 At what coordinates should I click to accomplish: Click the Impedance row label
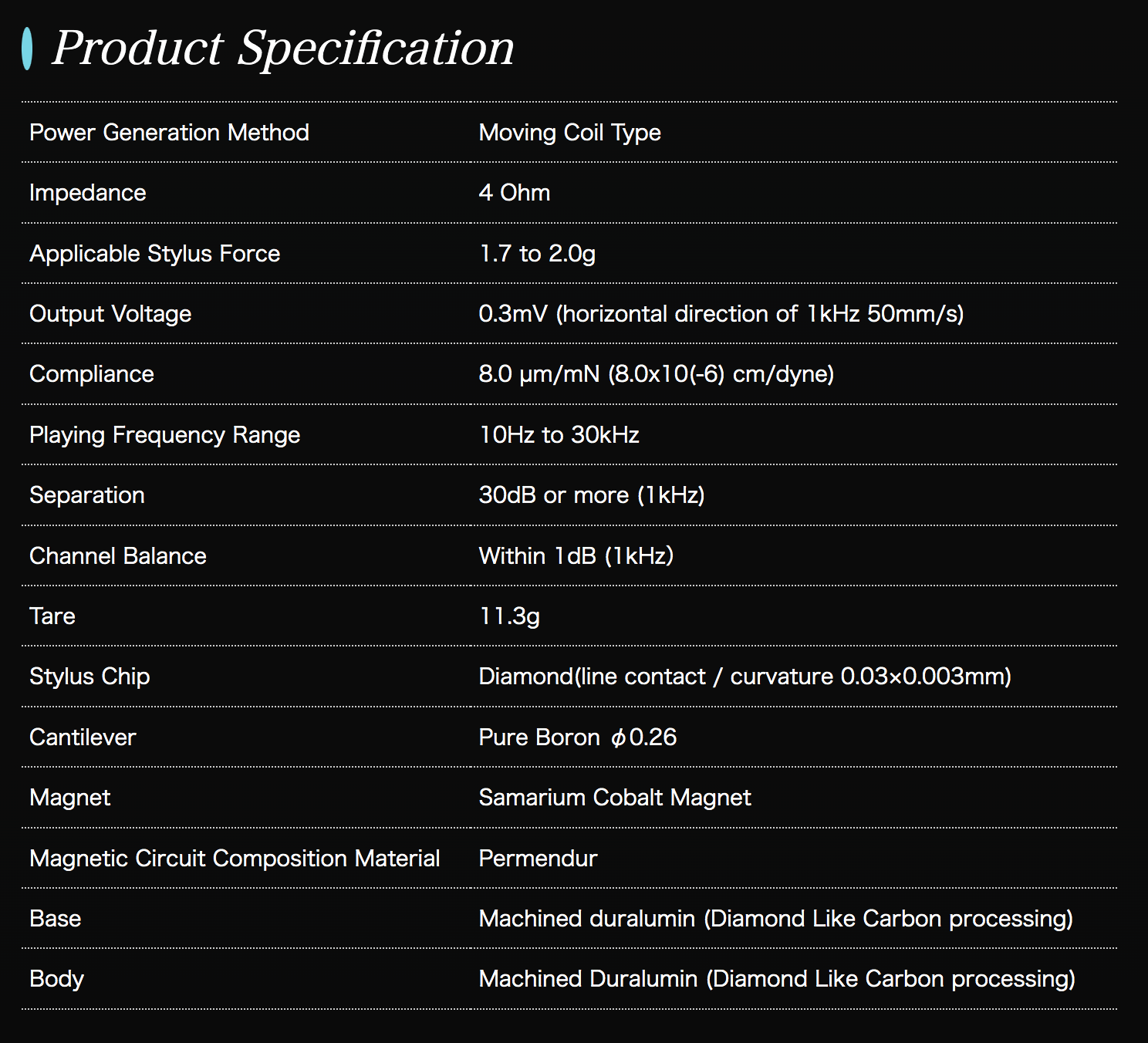[x=87, y=193]
